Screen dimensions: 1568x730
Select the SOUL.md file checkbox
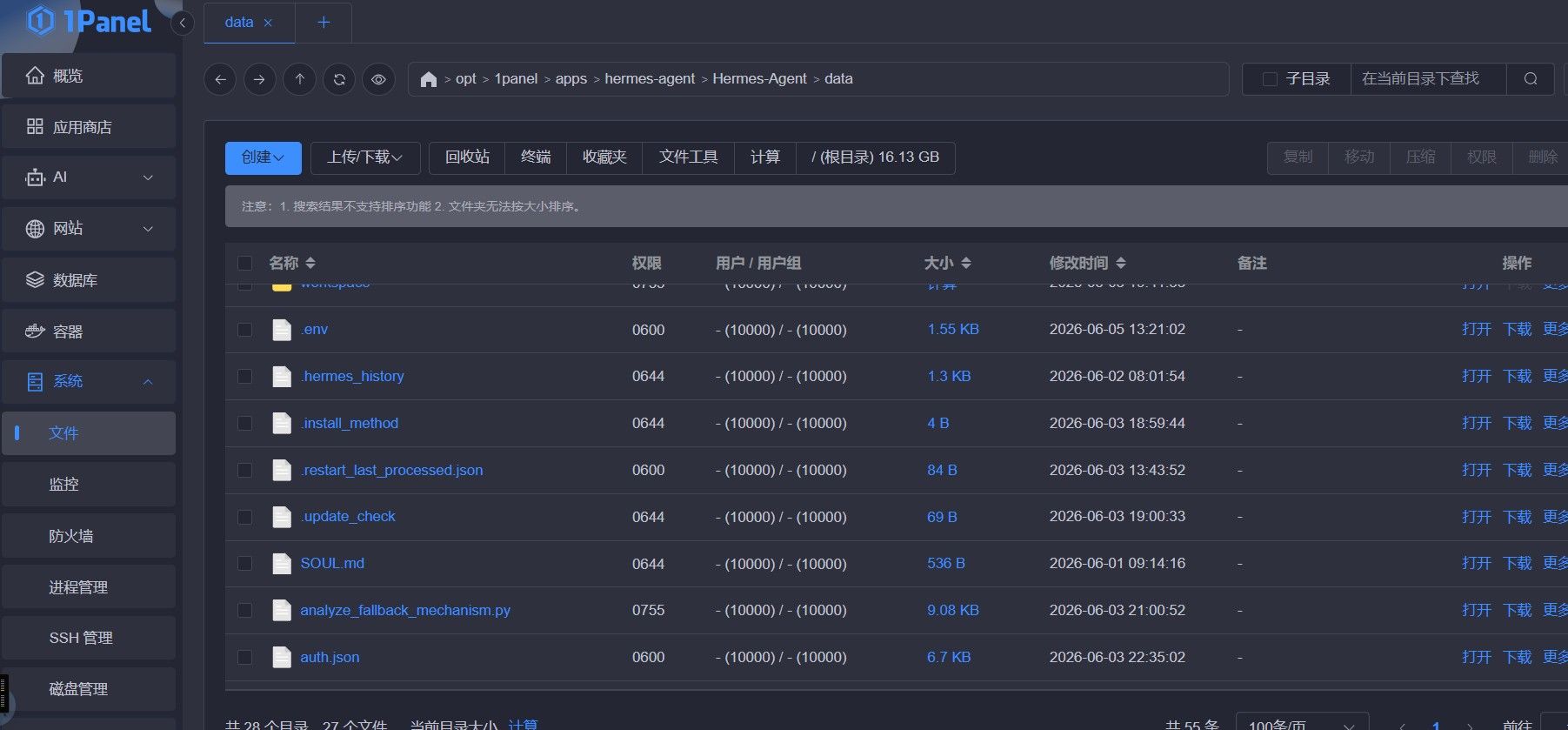[245, 564]
